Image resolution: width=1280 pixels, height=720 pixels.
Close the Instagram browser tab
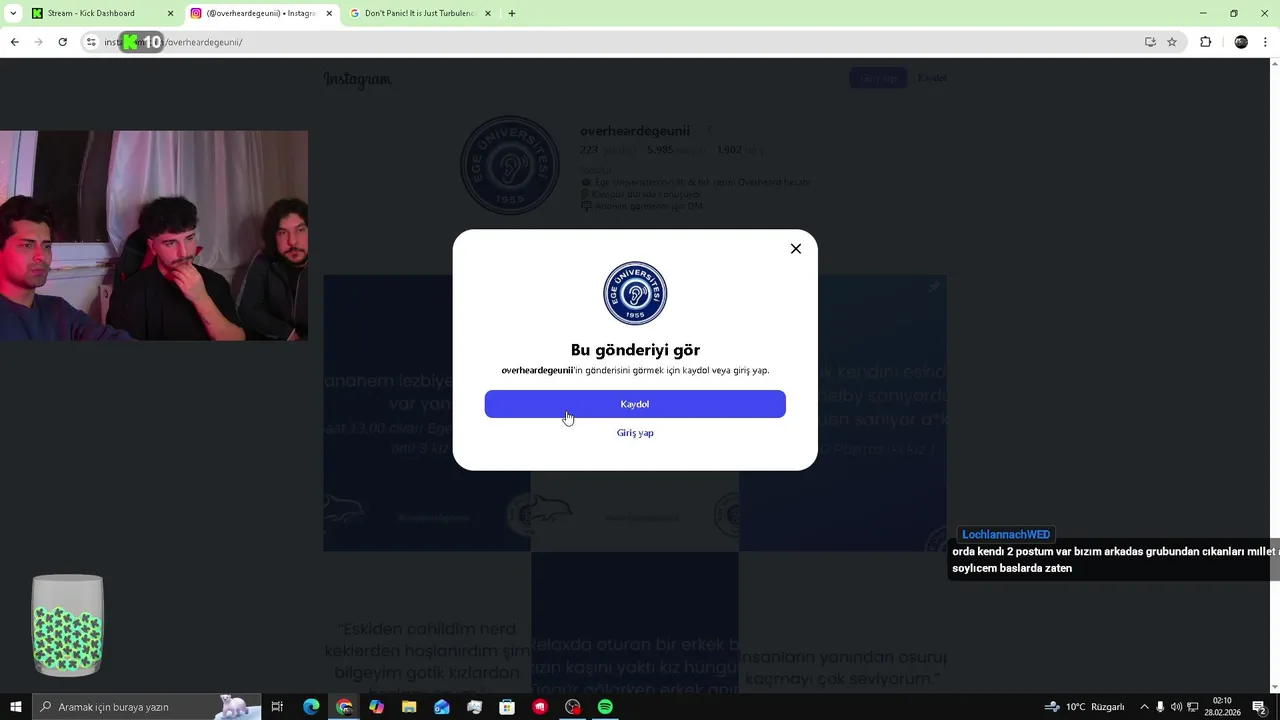329,13
